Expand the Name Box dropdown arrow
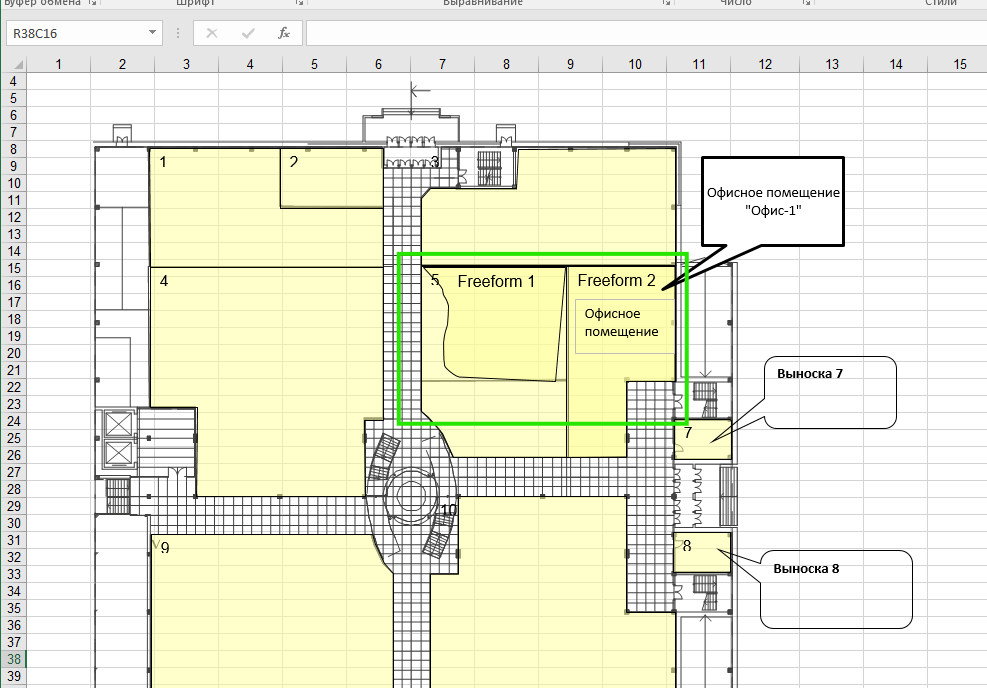This screenshot has width=987, height=688. point(152,33)
